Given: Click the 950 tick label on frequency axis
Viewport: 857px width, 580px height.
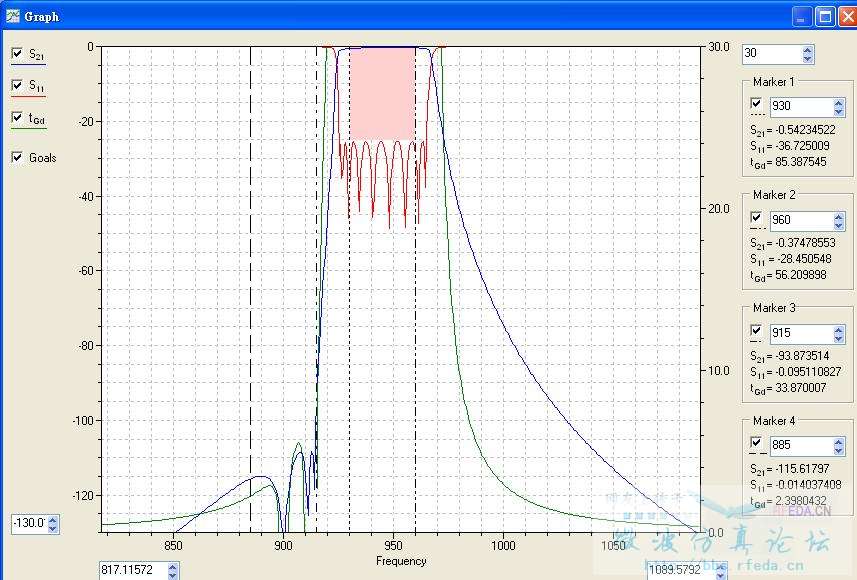Looking at the screenshot, I should [x=394, y=546].
